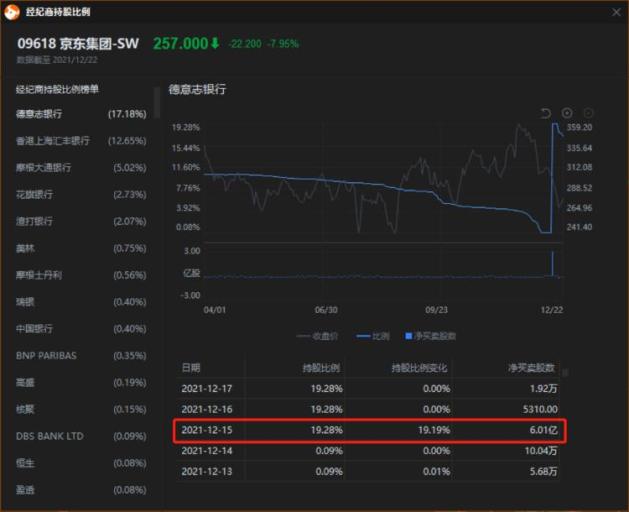The image size is (629, 512).
Task: Click the 15.44% ratio axis label
Action: 186,148
